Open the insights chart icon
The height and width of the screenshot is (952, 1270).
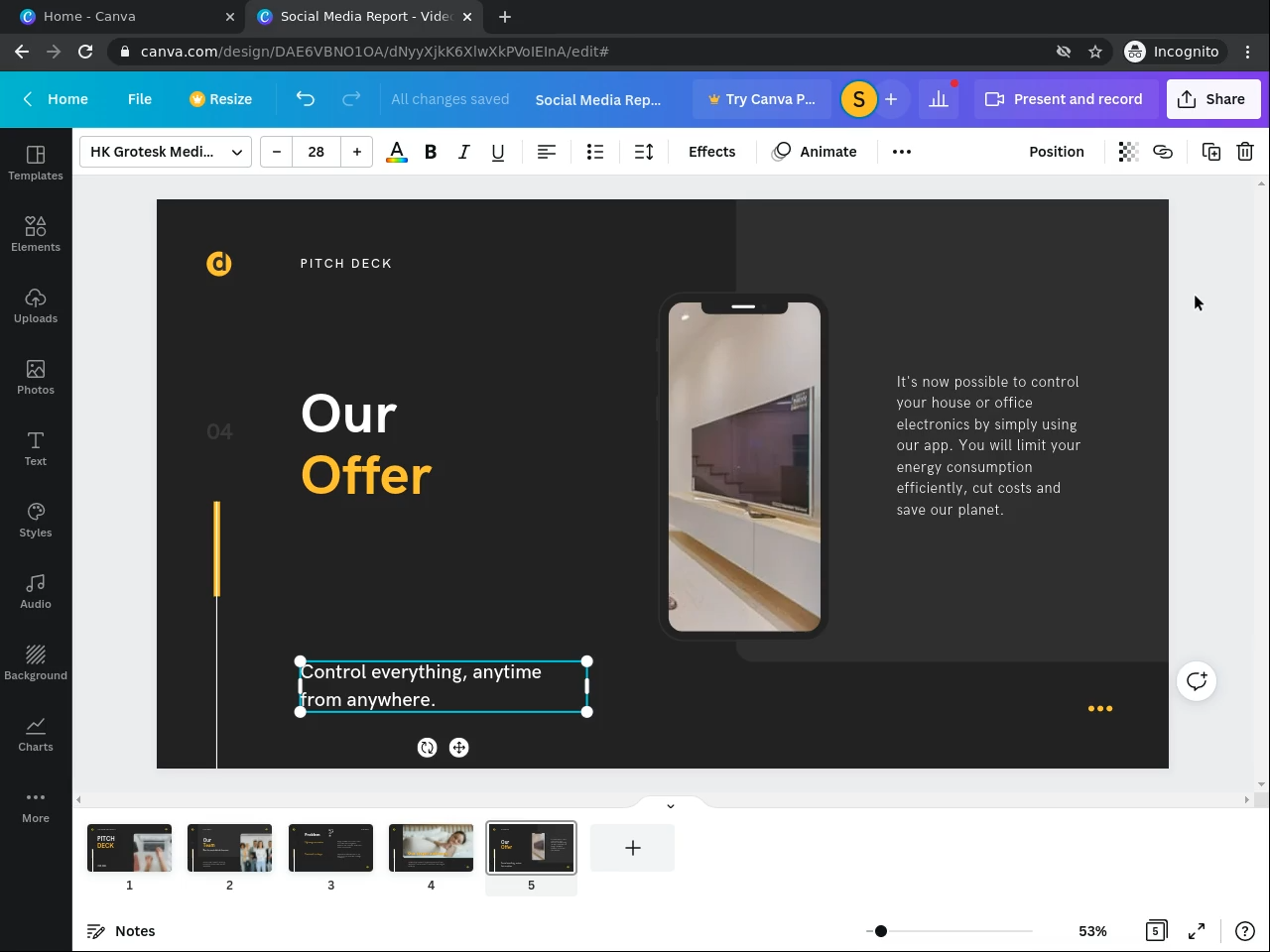coord(939,99)
